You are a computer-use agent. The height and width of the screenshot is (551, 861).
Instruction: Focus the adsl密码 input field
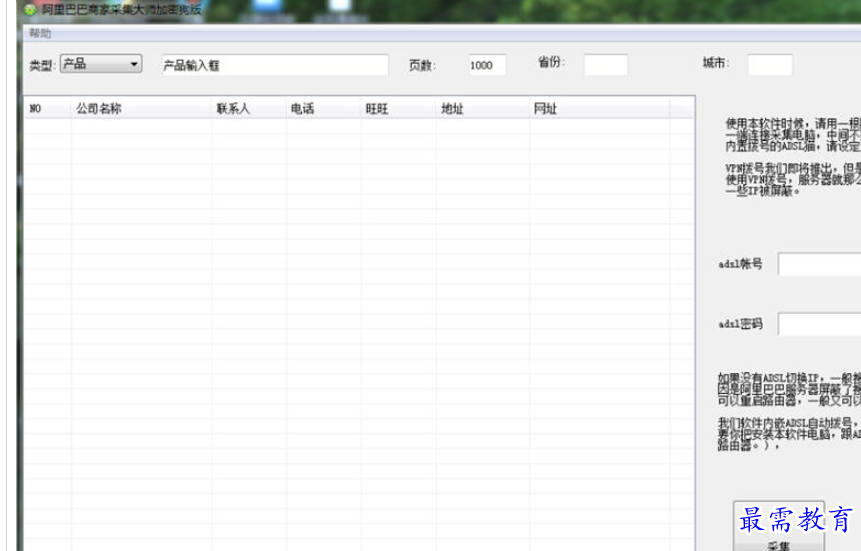(x=819, y=324)
